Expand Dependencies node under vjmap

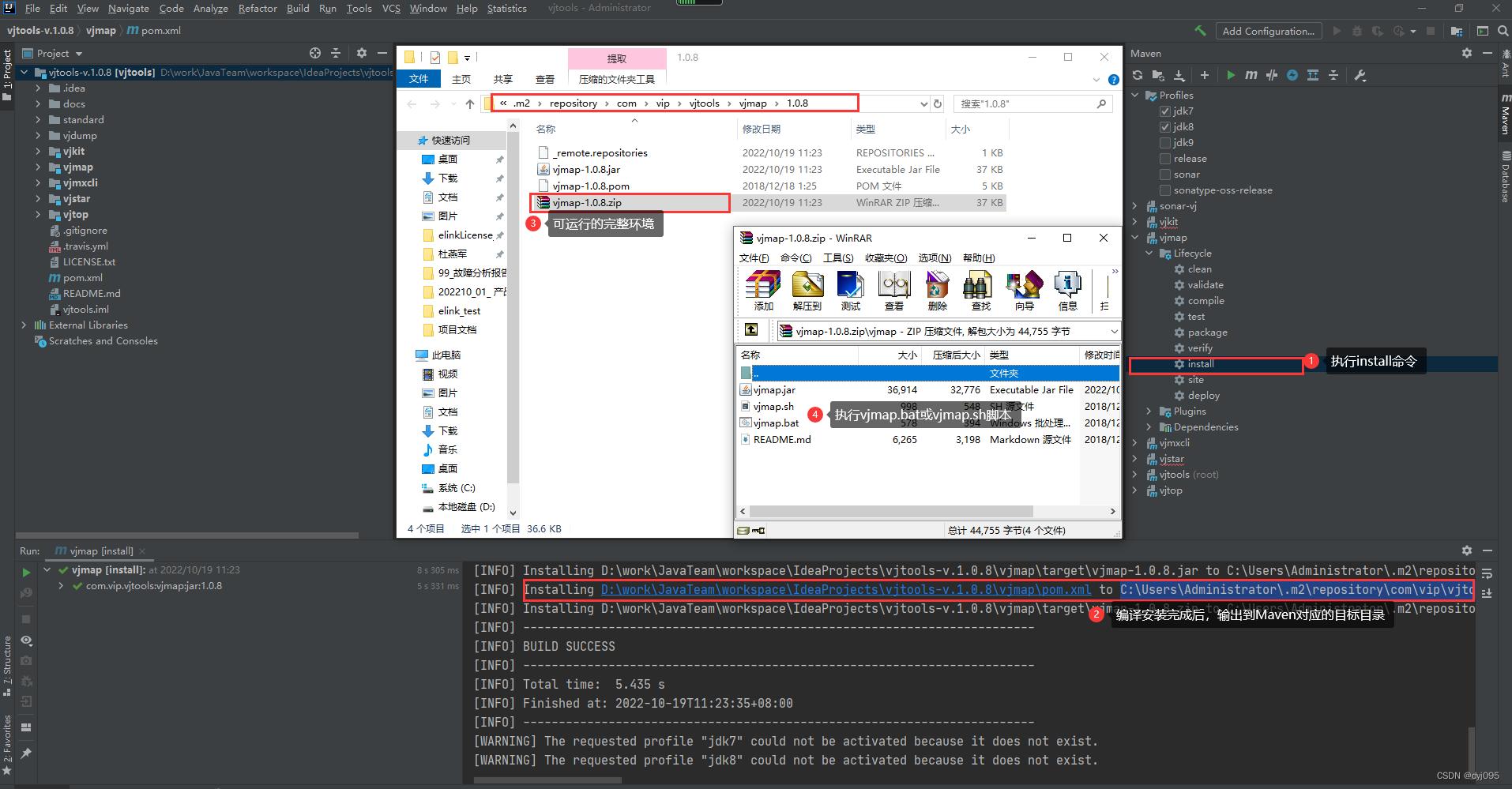[1149, 427]
